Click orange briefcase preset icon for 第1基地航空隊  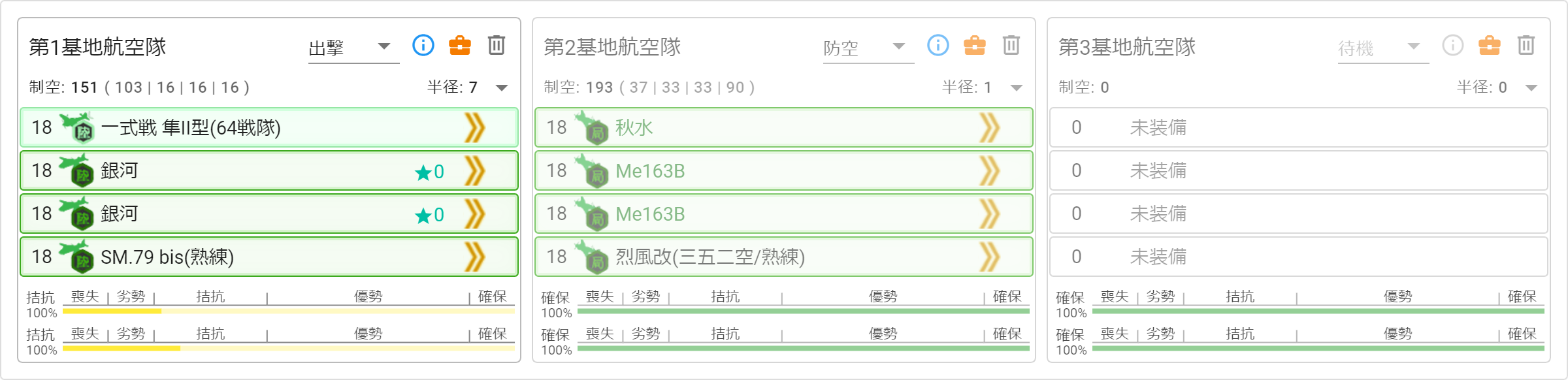point(460,46)
